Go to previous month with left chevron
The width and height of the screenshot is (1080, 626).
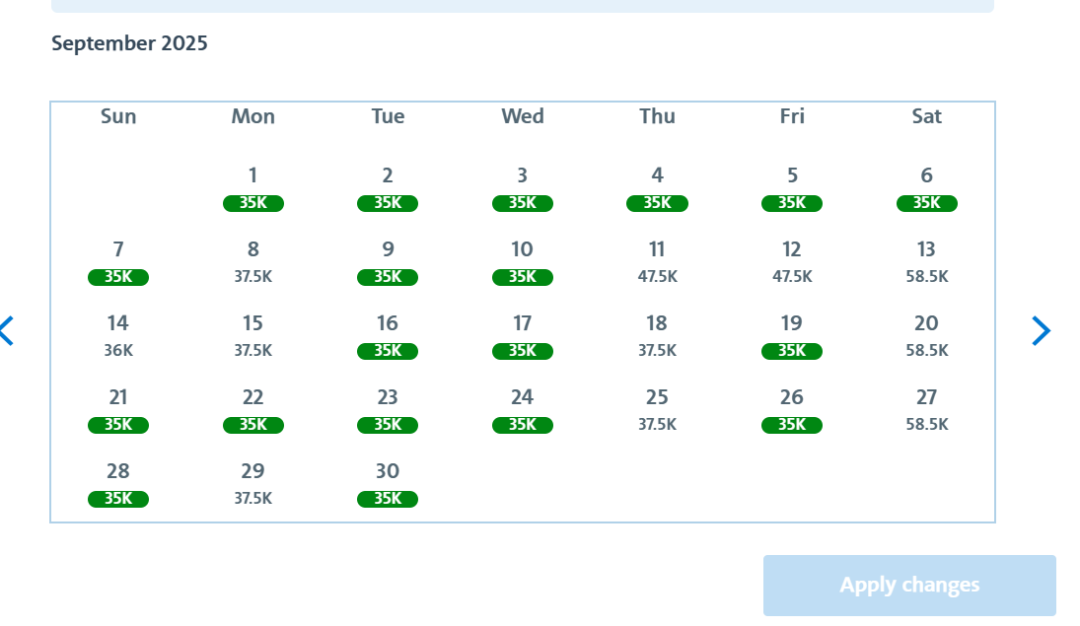(x=7, y=331)
